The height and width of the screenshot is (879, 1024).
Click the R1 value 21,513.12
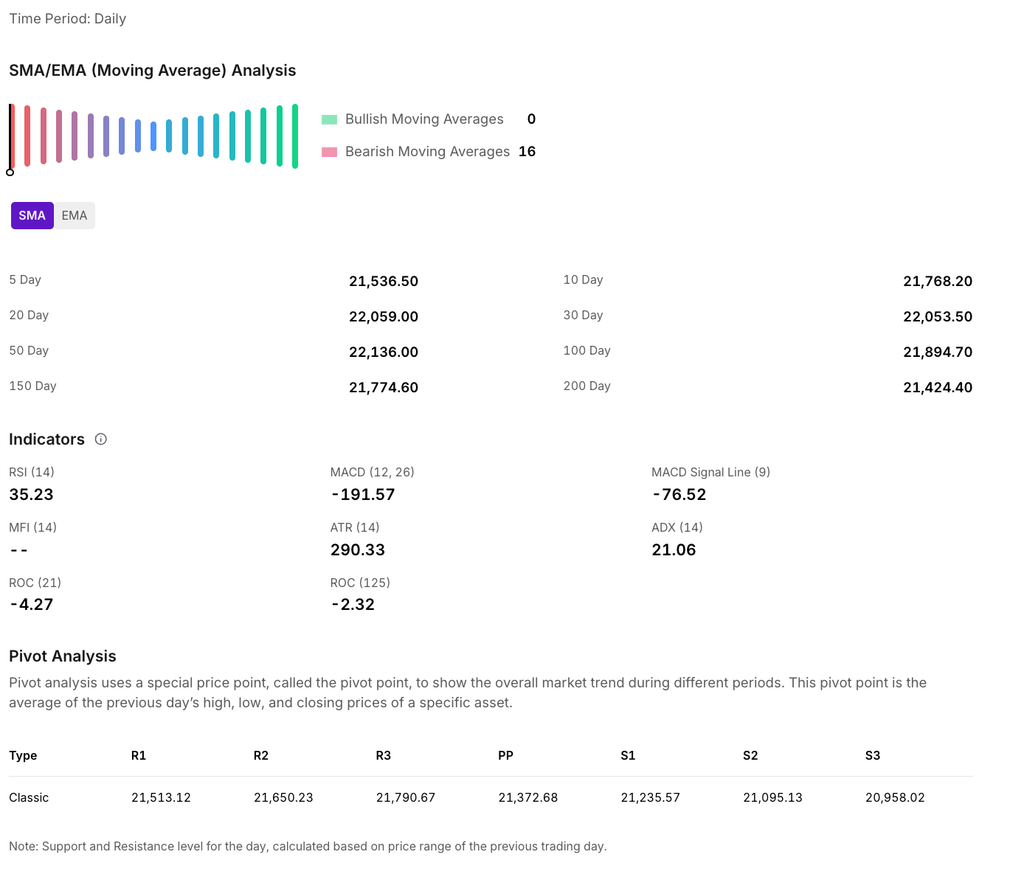pyautogui.click(x=160, y=798)
